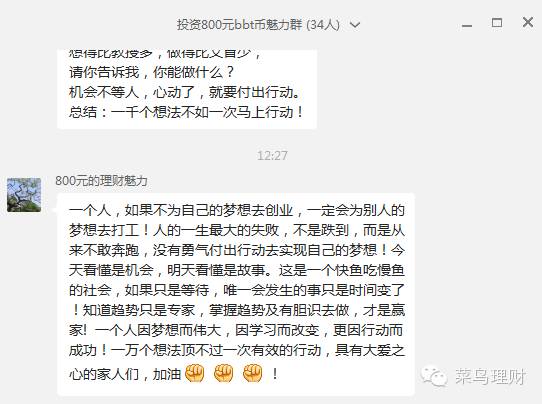This screenshot has width=542, height=404.
Task: Click the WeChat logo in watermark
Action: click(434, 376)
